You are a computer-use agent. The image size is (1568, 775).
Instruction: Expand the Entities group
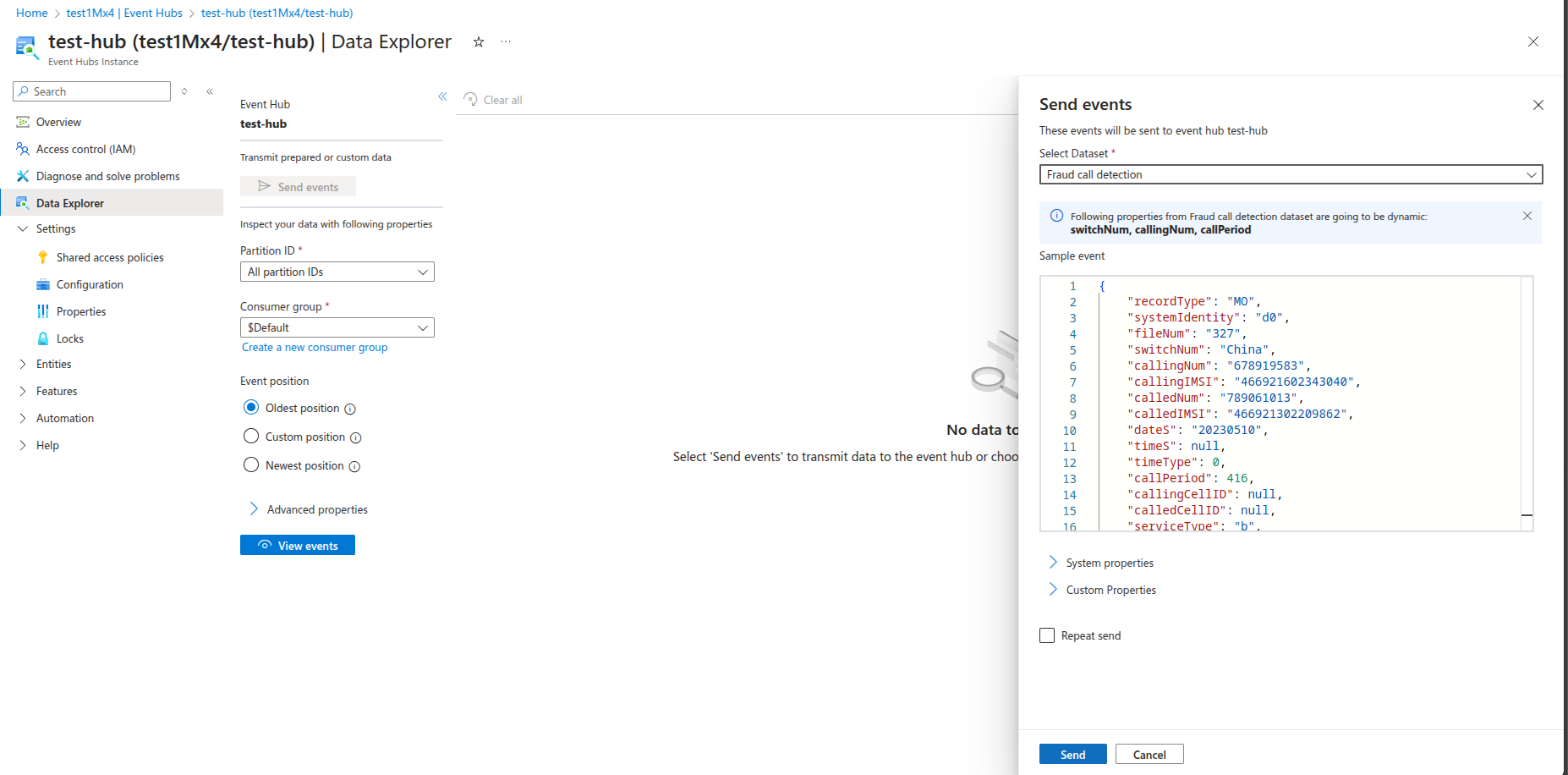pos(23,364)
